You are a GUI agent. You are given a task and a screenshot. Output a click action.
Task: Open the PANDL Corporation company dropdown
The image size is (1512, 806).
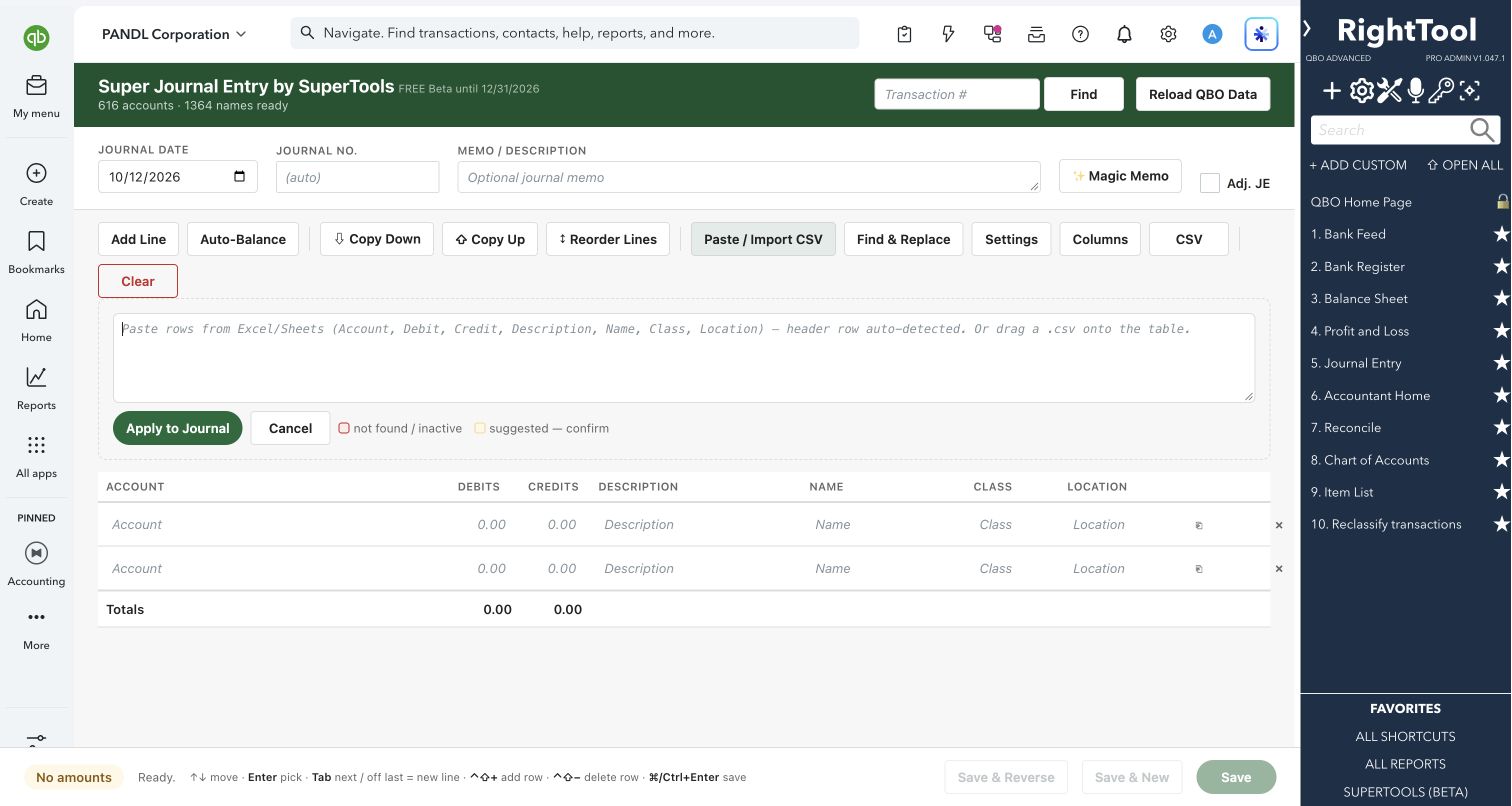pyautogui.click(x=174, y=34)
